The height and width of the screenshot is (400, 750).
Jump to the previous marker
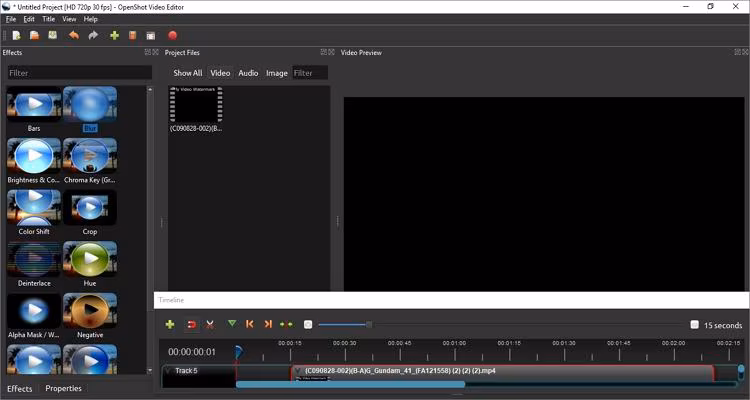[250, 324]
